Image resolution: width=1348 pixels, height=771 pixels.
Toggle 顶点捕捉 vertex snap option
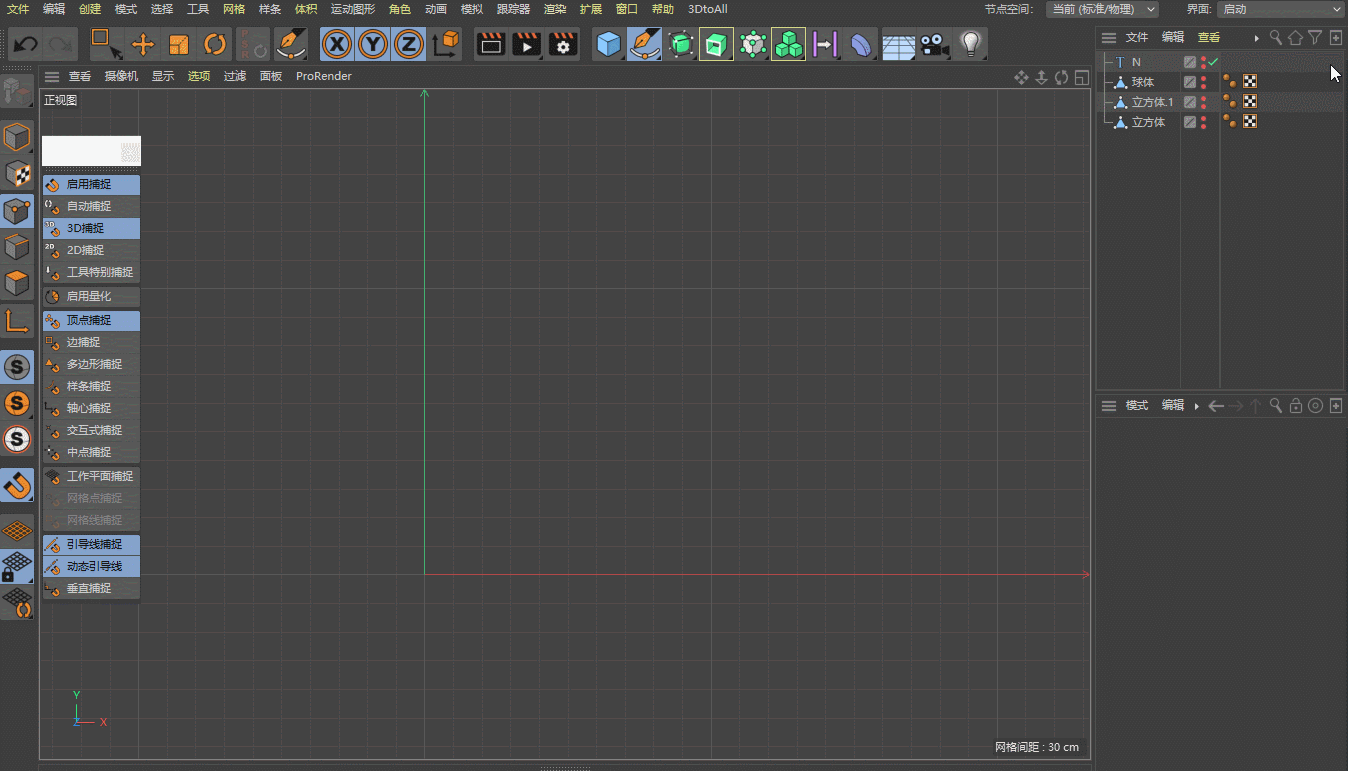point(89,320)
